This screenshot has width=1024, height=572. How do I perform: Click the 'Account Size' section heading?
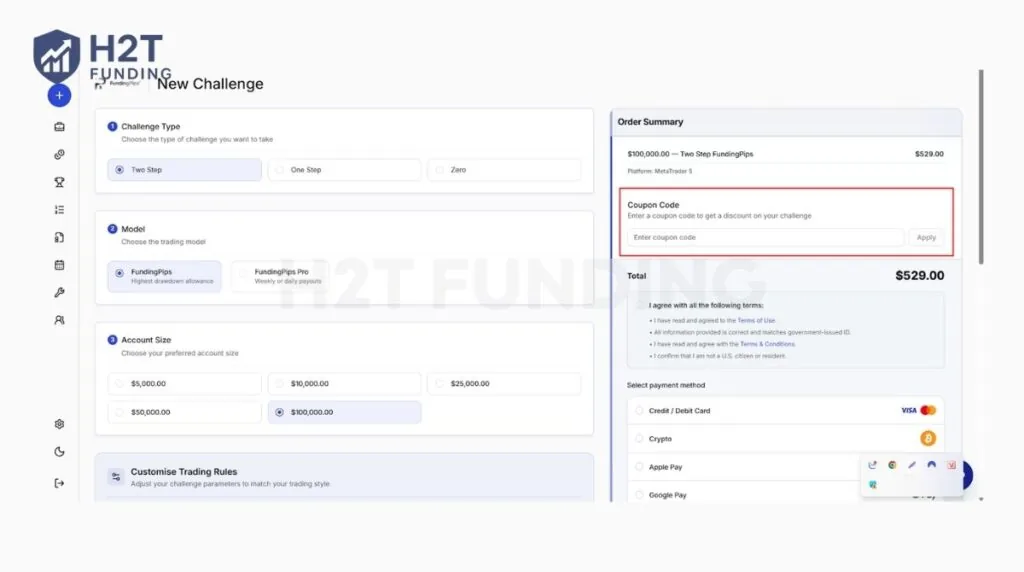click(146, 340)
